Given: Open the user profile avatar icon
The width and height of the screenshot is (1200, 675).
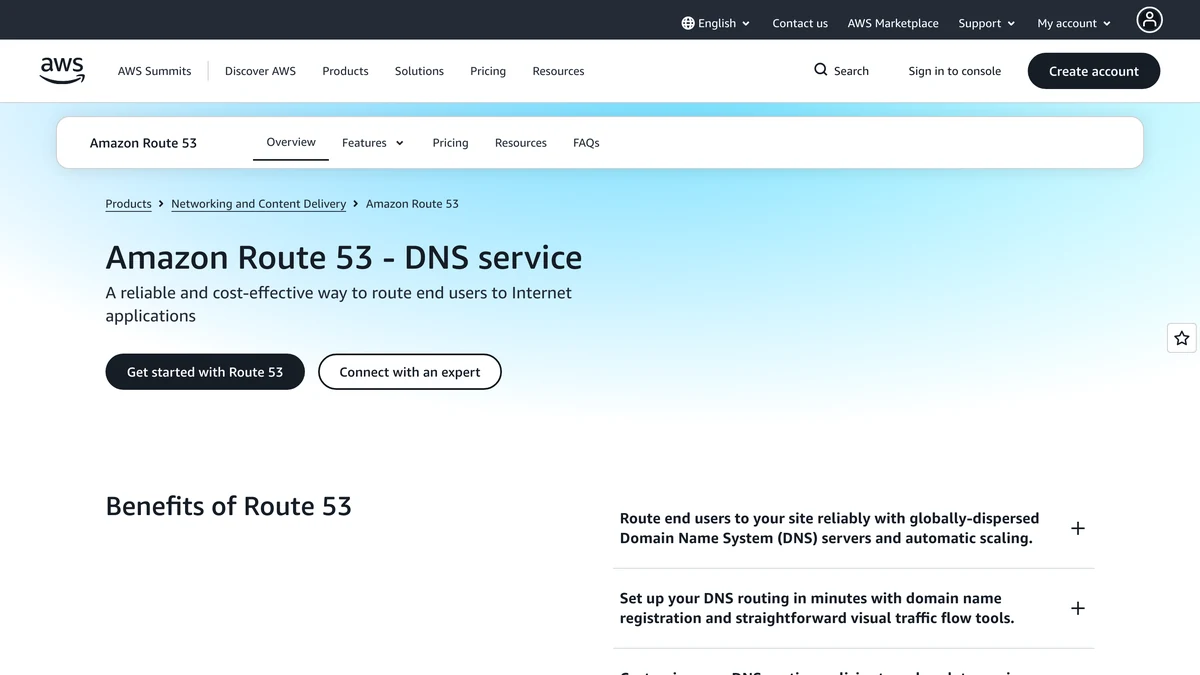Looking at the screenshot, I should 1150,19.
